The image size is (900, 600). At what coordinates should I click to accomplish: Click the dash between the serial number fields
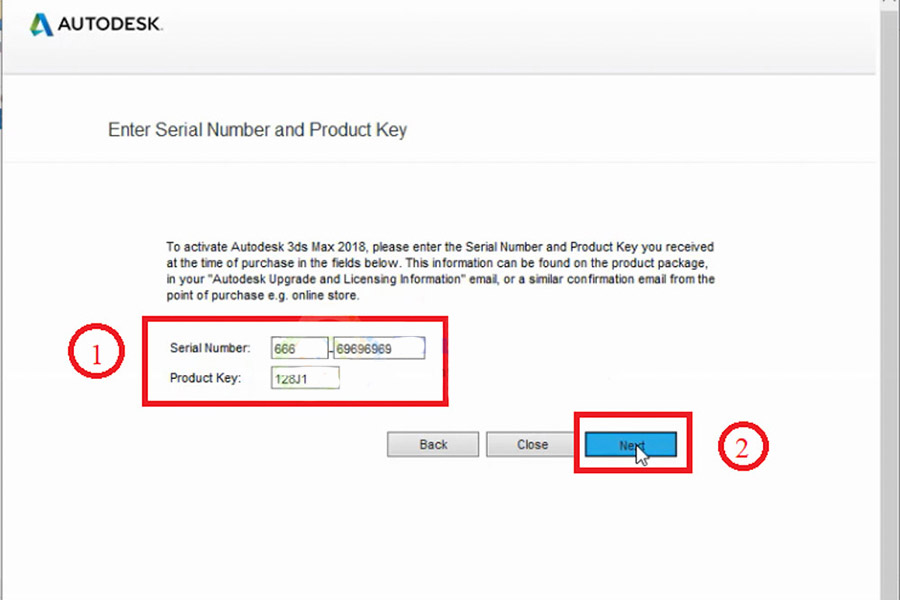[331, 349]
